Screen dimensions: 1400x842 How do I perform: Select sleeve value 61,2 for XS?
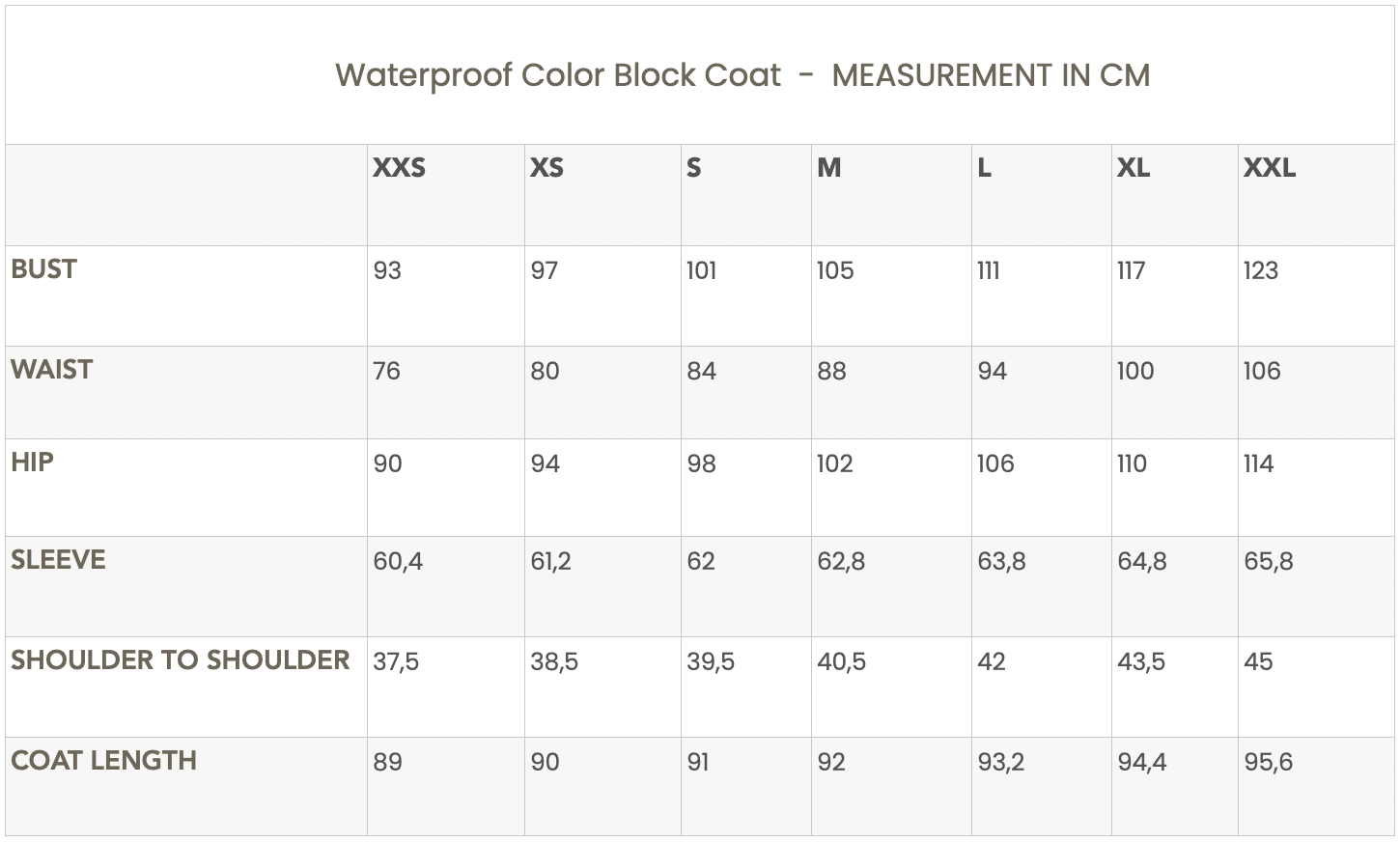[x=550, y=562]
